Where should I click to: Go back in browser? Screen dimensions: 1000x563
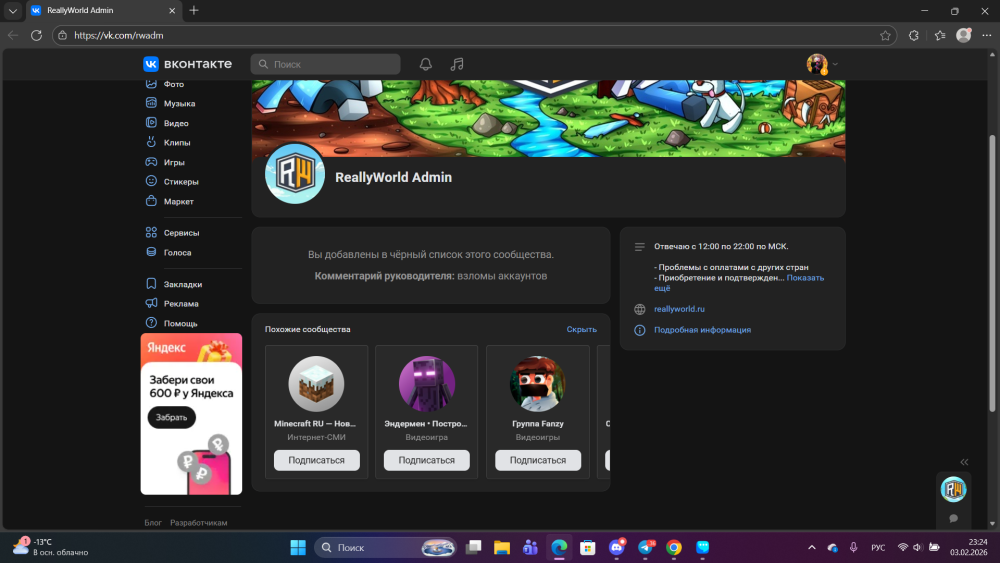(x=13, y=35)
